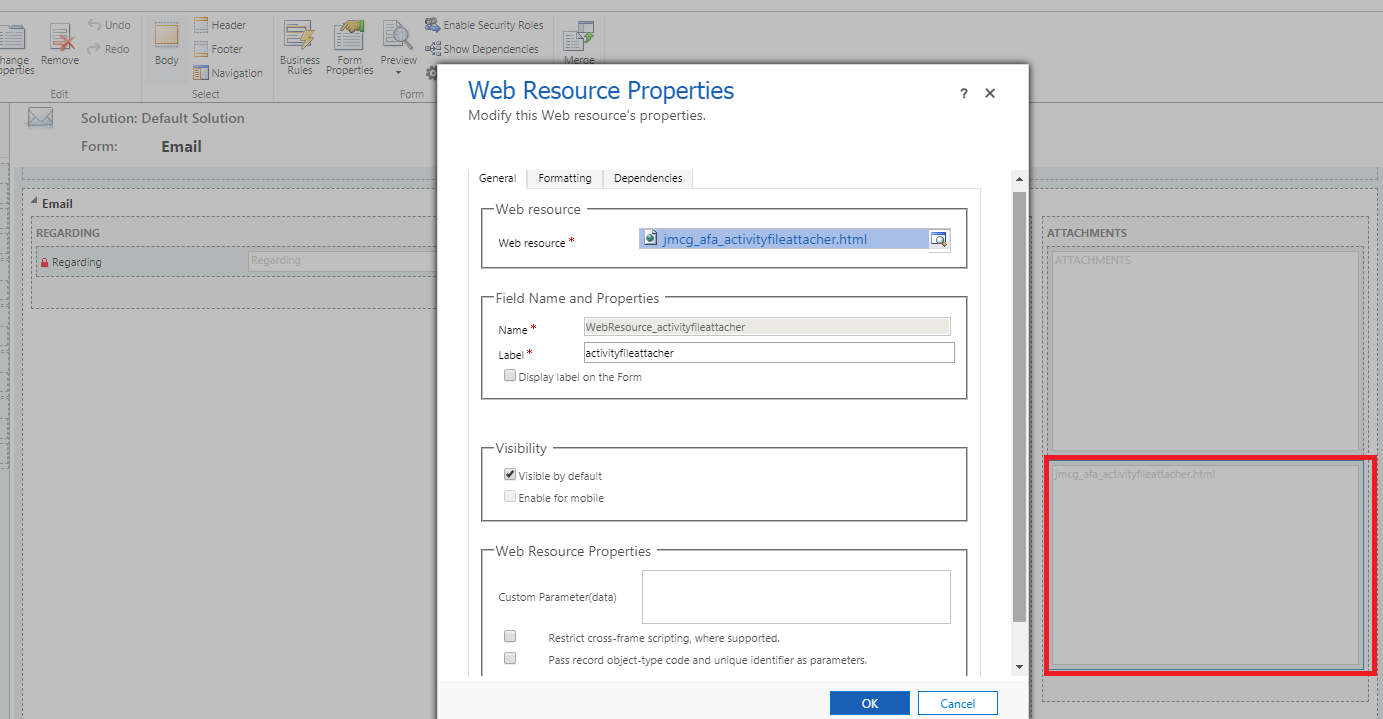The height and width of the screenshot is (719, 1383).
Task: Click the Merge icon in the ribbon
Action: [579, 40]
